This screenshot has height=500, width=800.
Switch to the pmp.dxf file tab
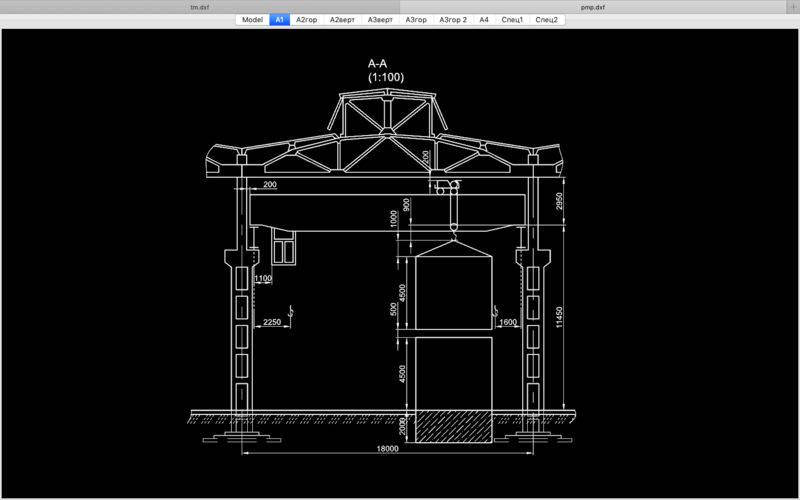pyautogui.click(x=592, y=7)
